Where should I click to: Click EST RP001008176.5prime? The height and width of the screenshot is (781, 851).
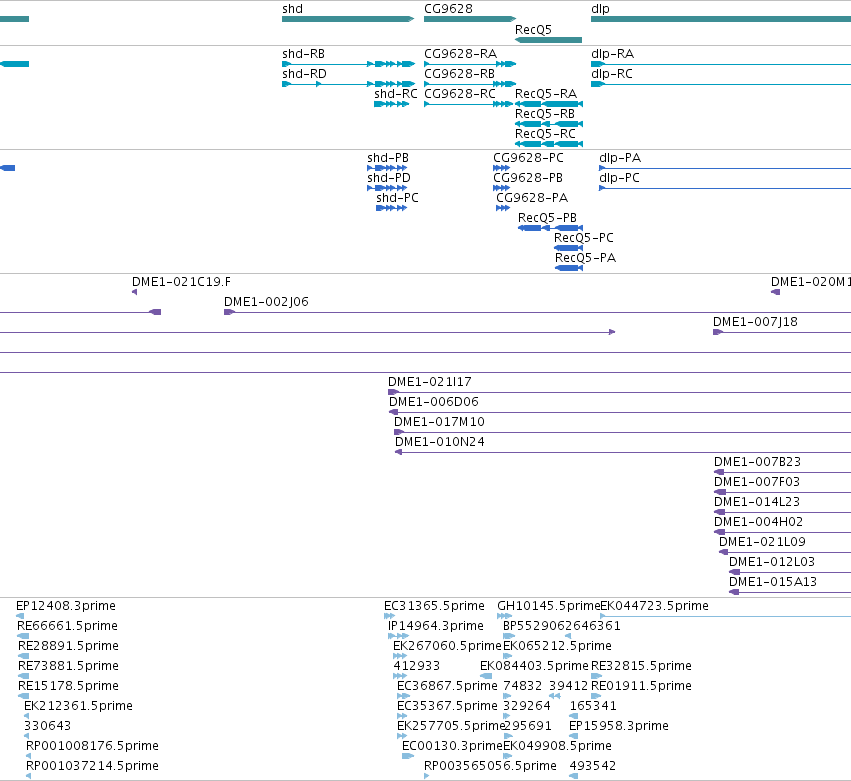29,756
